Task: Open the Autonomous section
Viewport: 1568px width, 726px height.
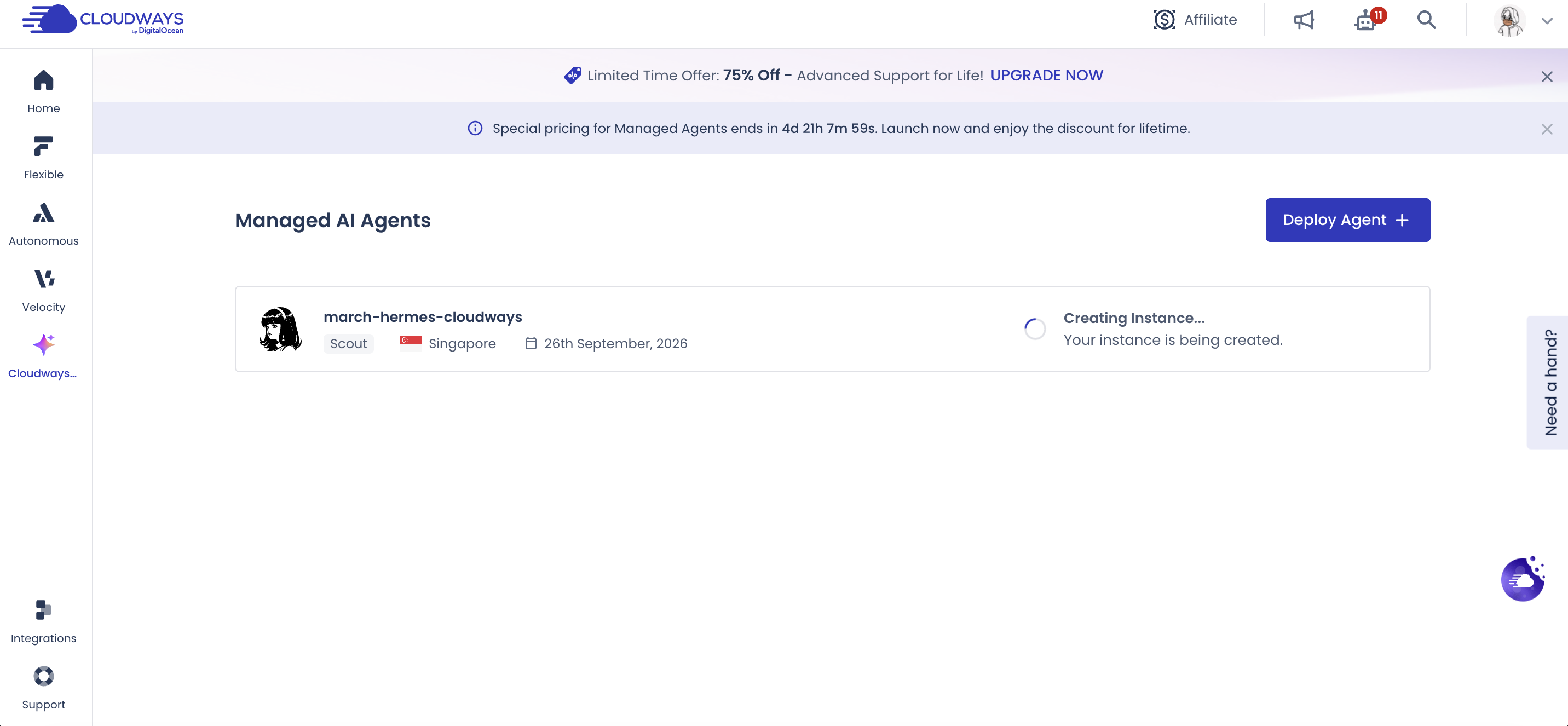Action: coord(43,224)
